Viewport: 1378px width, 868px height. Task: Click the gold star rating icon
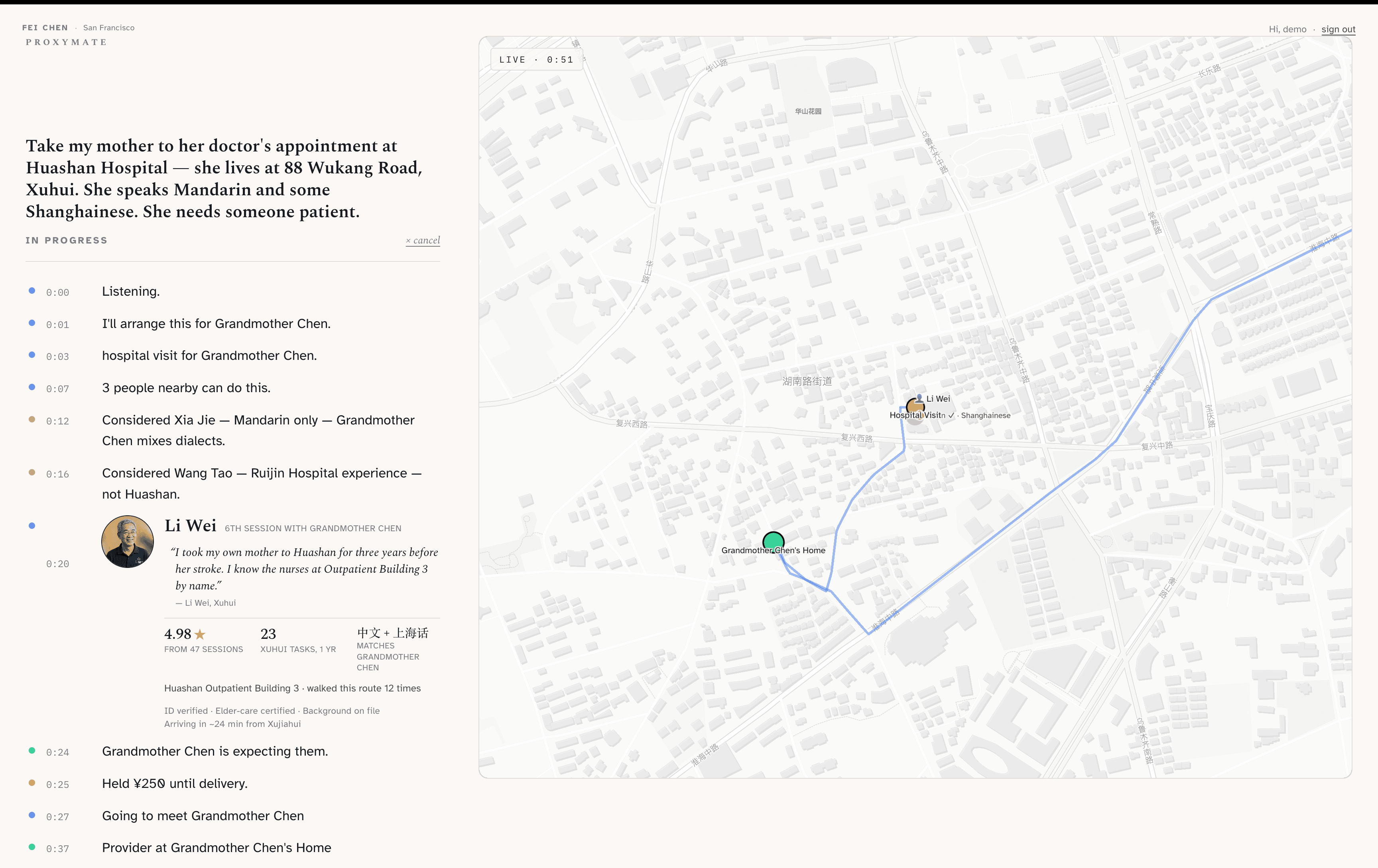(x=200, y=634)
